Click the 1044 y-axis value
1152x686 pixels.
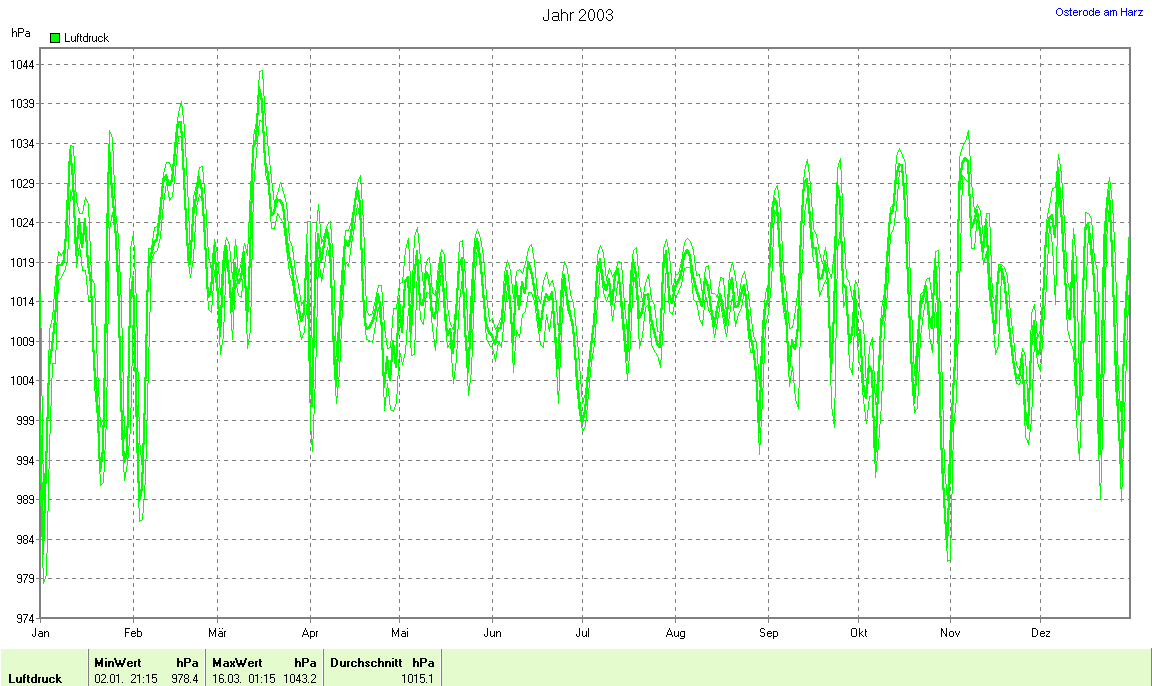click(x=22, y=65)
